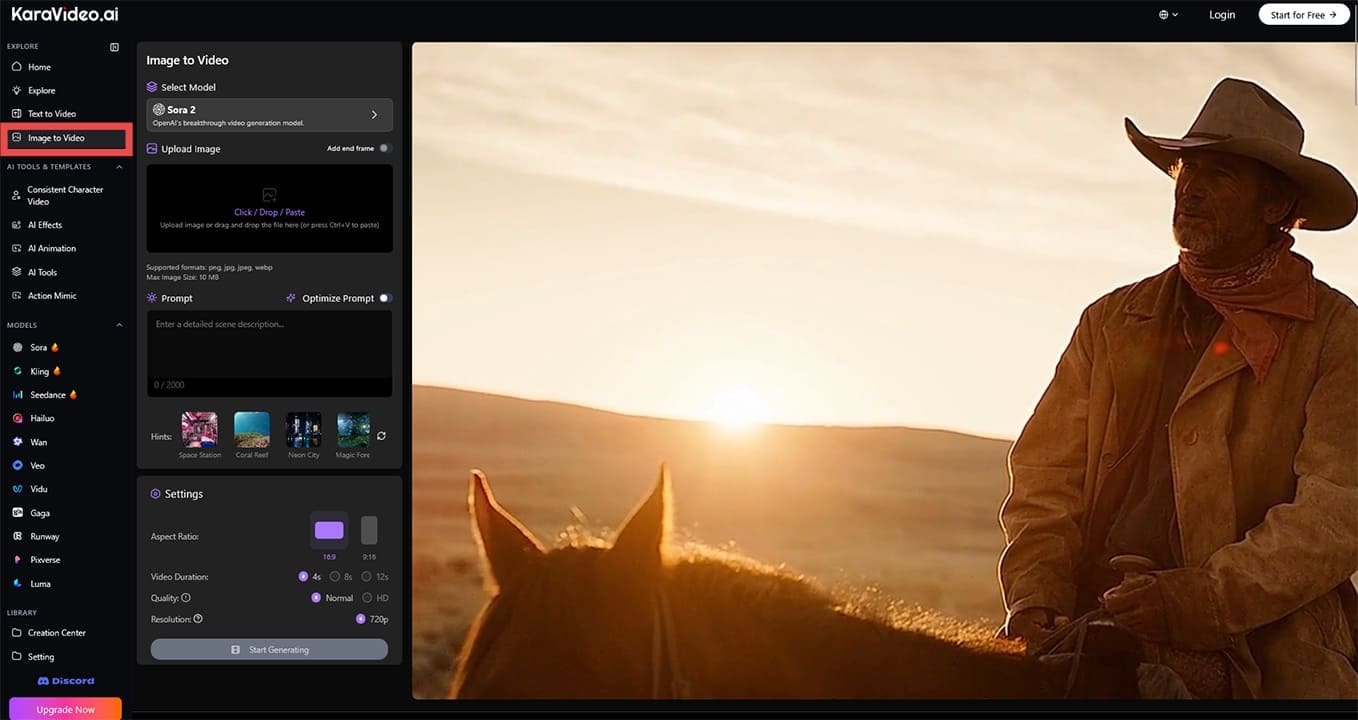Toggle the Add end frame switch
This screenshot has width=1358, height=720.
click(x=385, y=147)
